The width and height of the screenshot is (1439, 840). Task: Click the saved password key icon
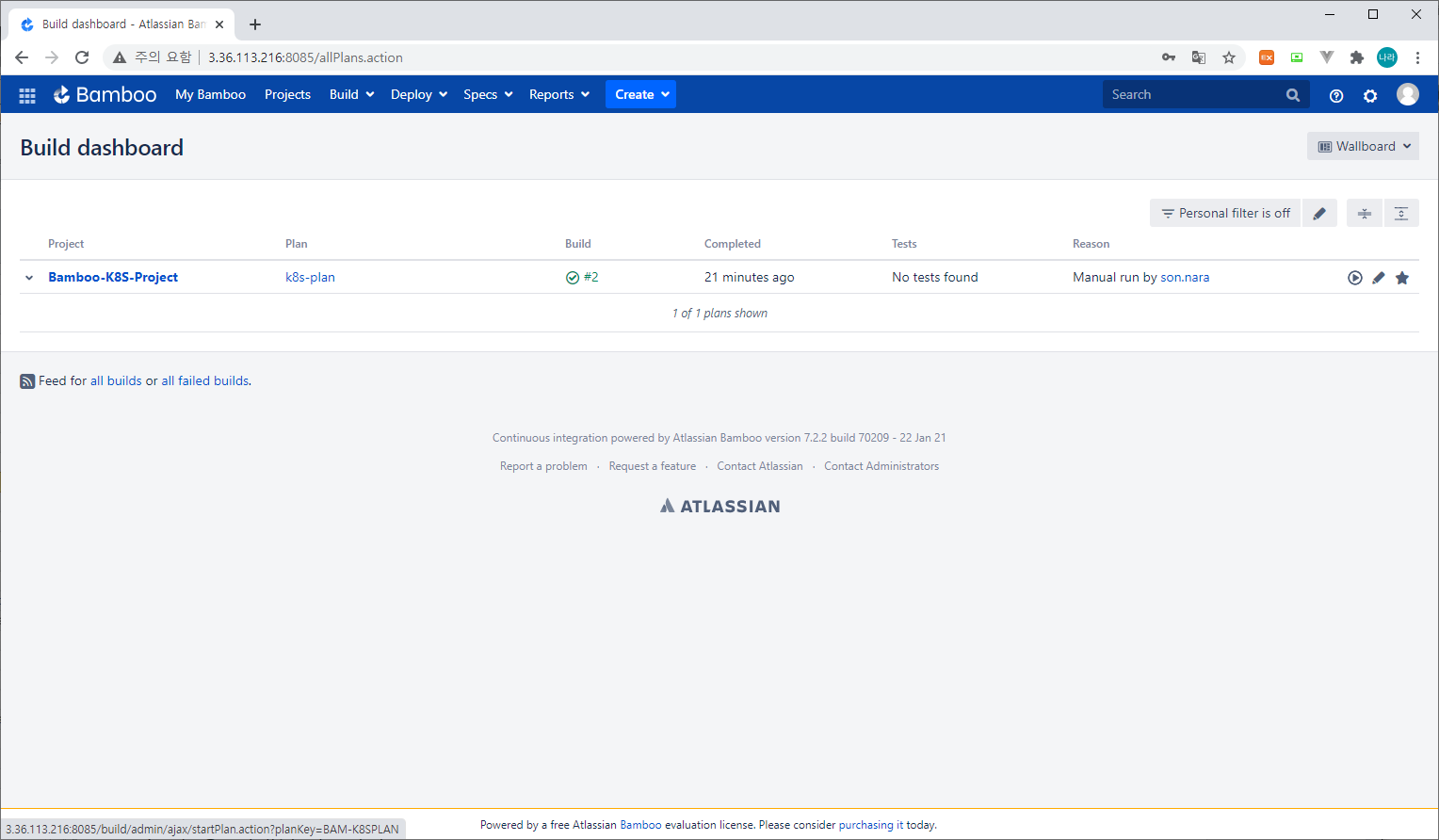click(x=1169, y=57)
